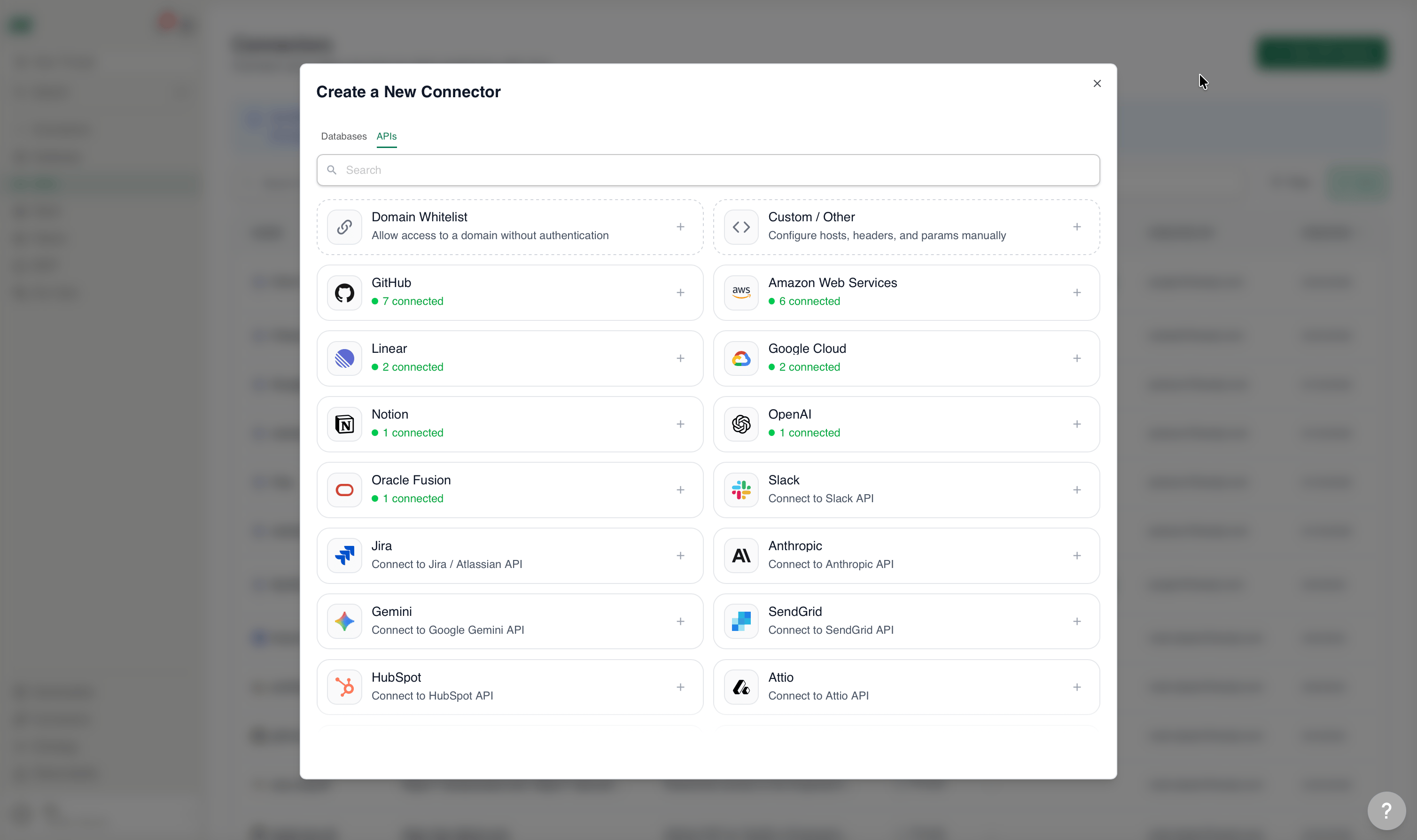Select the APIs tab
The width and height of the screenshot is (1417, 840).
pyautogui.click(x=387, y=136)
